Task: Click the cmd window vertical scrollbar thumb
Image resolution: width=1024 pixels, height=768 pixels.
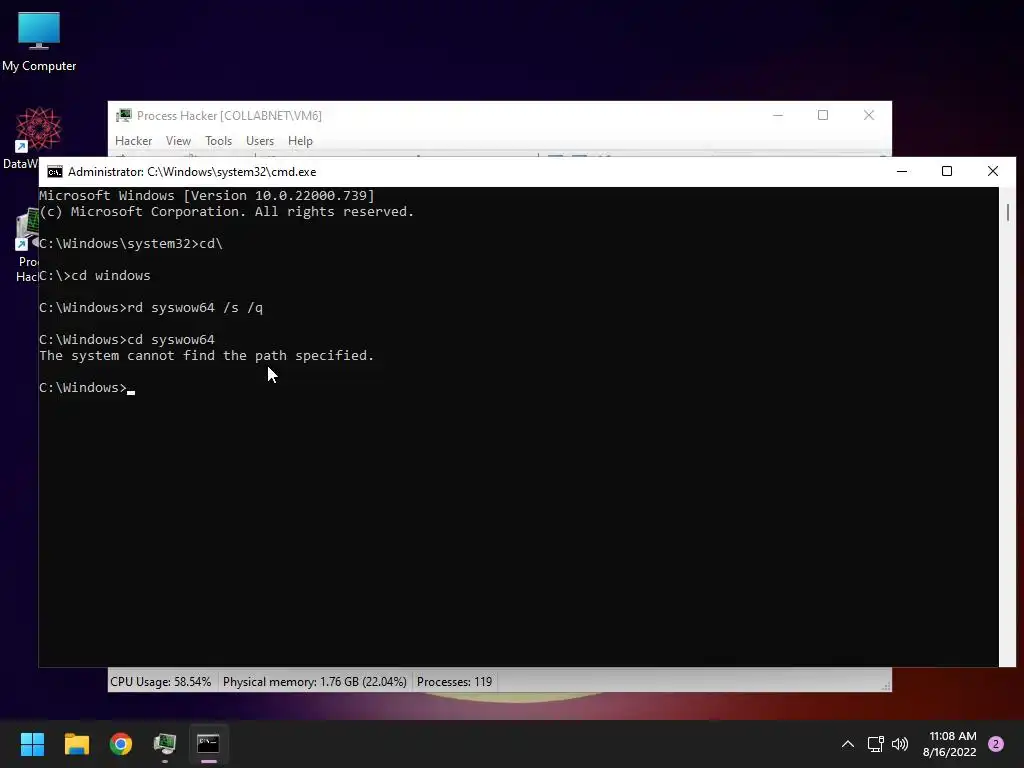Action: [x=1008, y=212]
